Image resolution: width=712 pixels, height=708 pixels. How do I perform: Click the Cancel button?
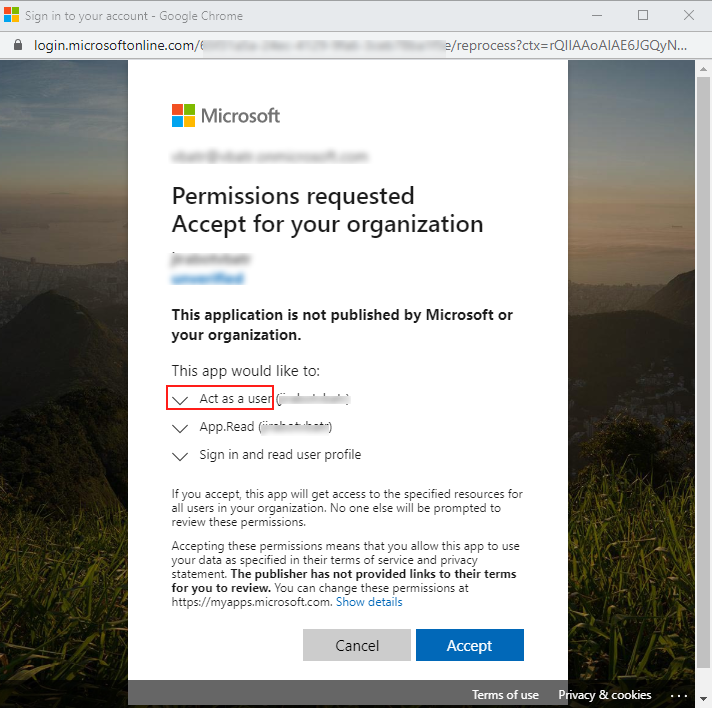(356, 645)
